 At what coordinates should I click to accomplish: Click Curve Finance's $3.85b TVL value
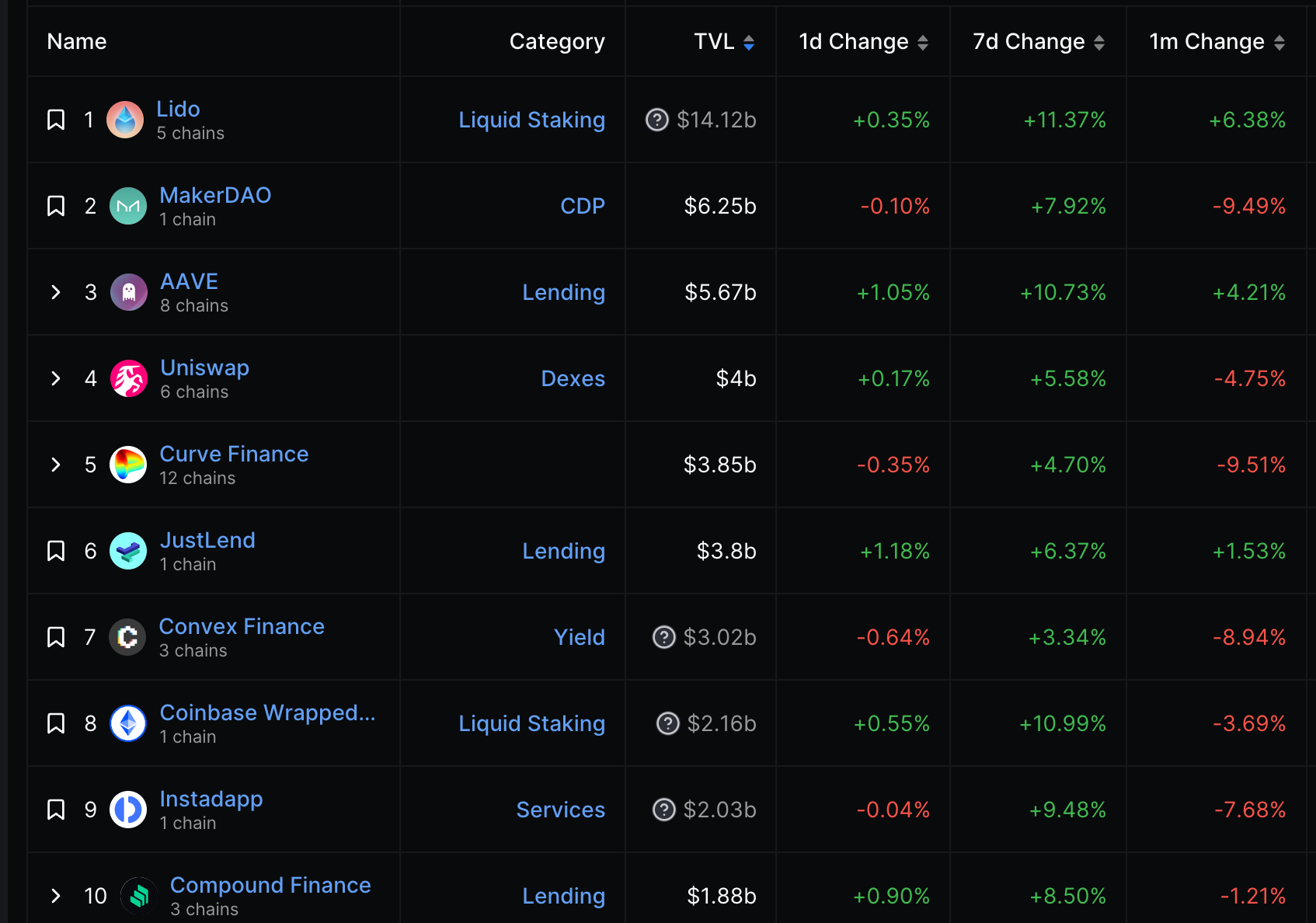(x=720, y=465)
